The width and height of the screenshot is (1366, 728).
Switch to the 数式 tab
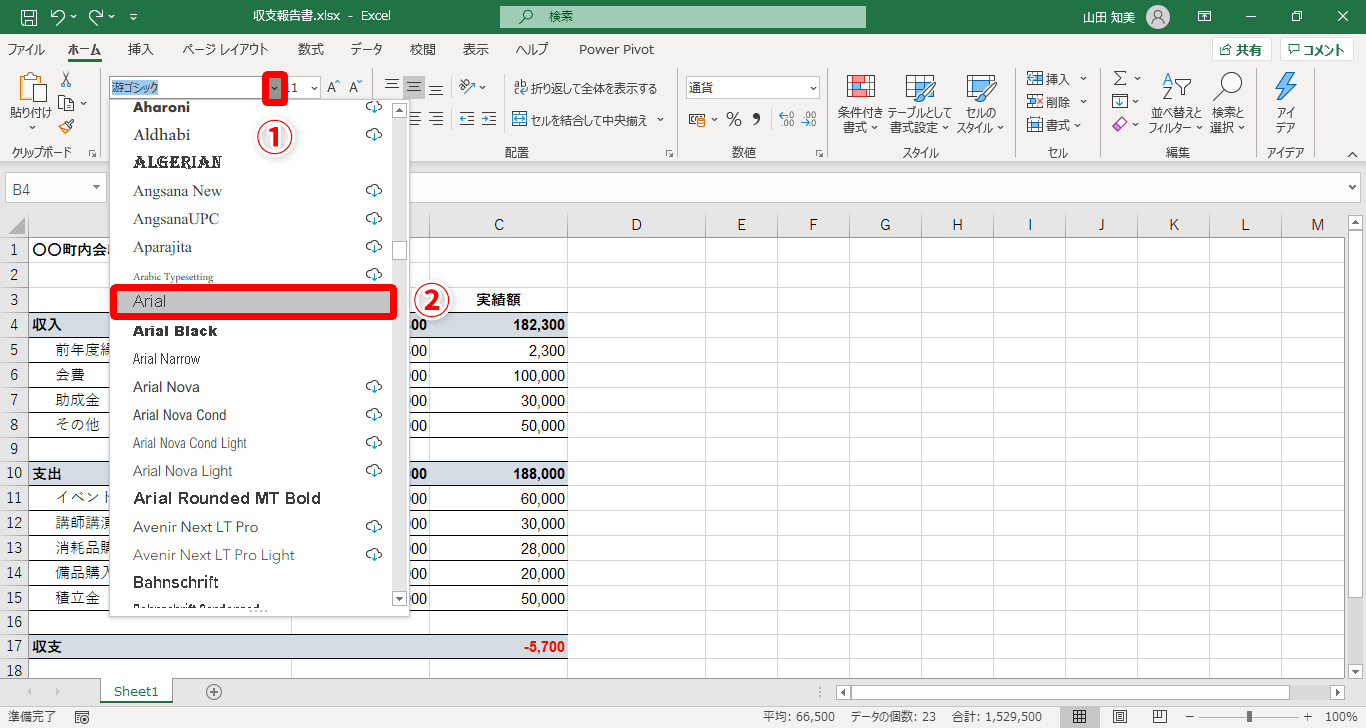311,50
